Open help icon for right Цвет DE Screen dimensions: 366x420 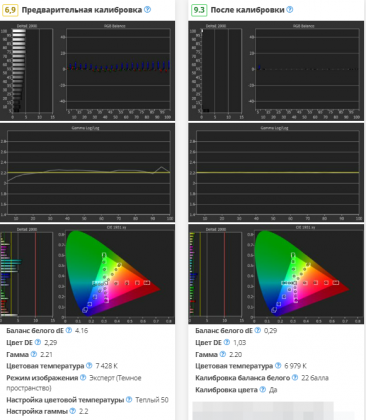coord(227,343)
